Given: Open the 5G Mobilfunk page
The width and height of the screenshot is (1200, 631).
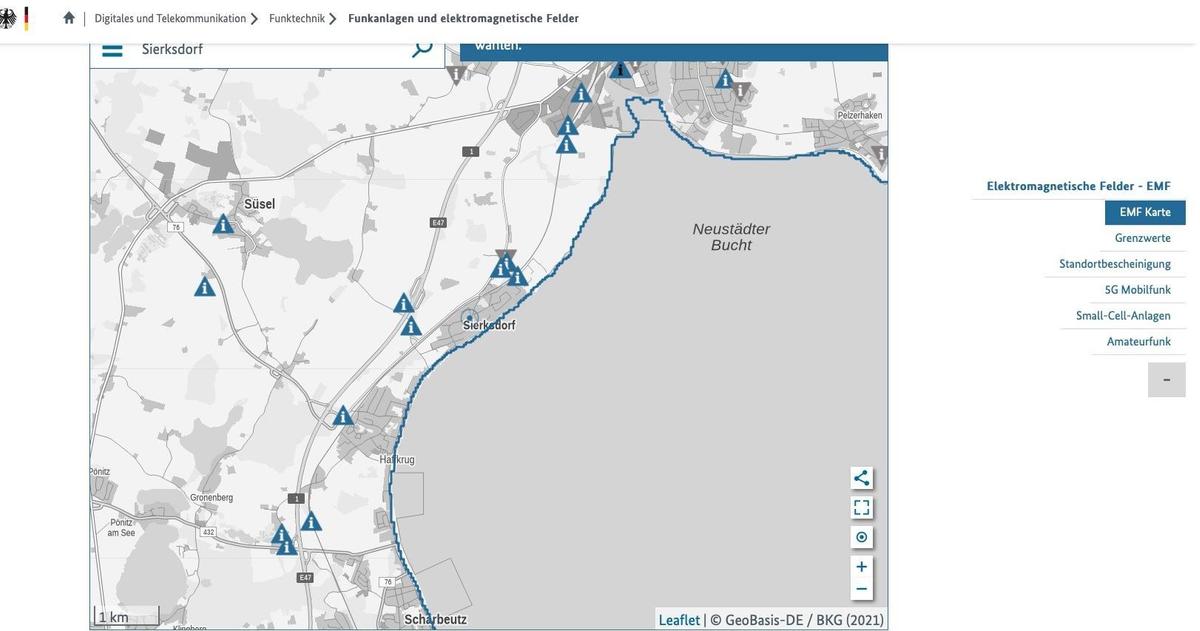Looking at the screenshot, I should coord(1137,290).
